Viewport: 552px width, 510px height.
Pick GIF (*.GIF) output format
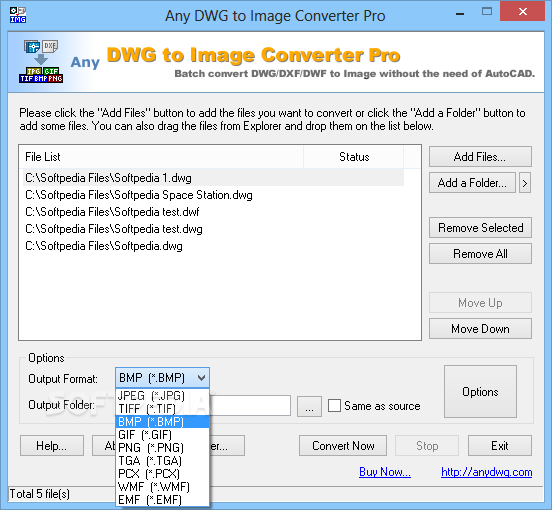[162, 435]
